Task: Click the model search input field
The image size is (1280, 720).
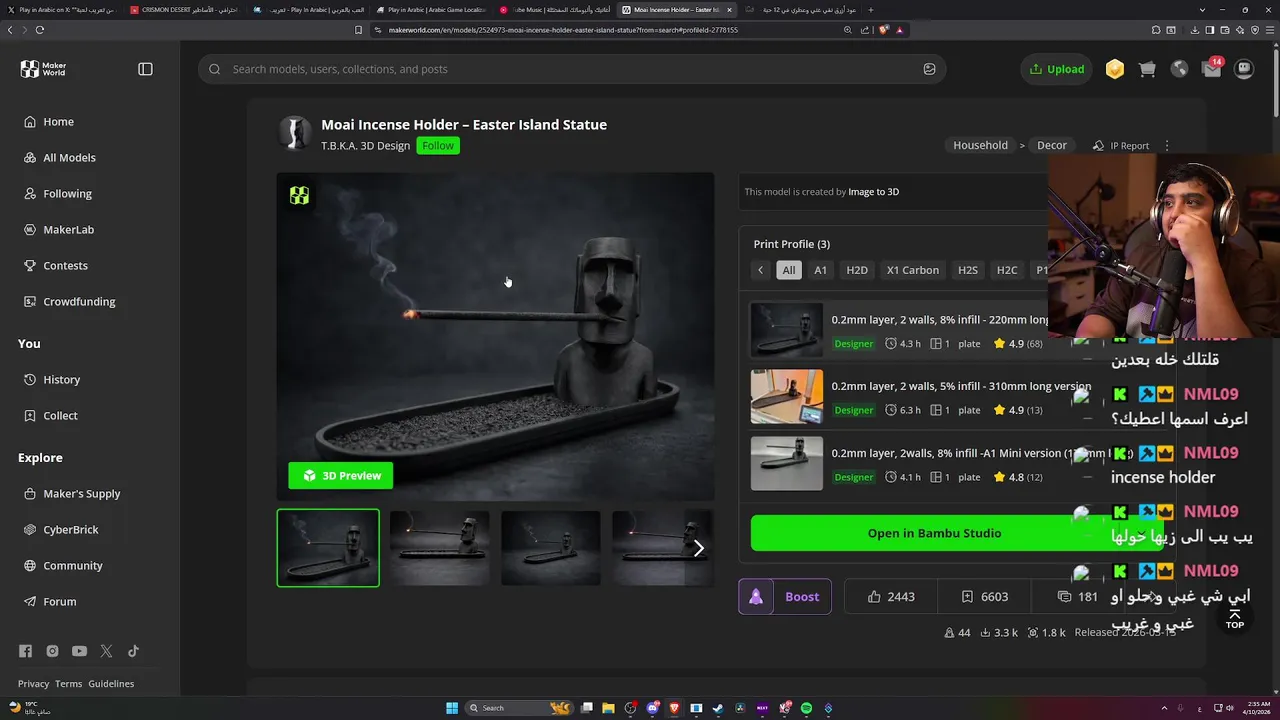Action: 571,69
